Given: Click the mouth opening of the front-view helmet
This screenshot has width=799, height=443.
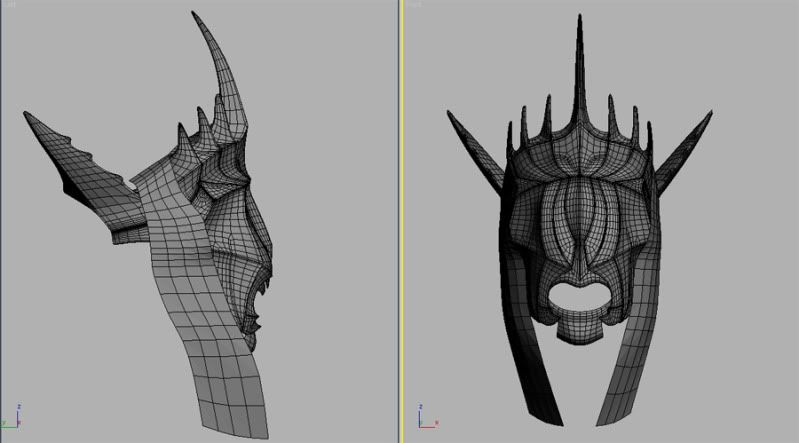Looking at the screenshot, I should [x=580, y=296].
